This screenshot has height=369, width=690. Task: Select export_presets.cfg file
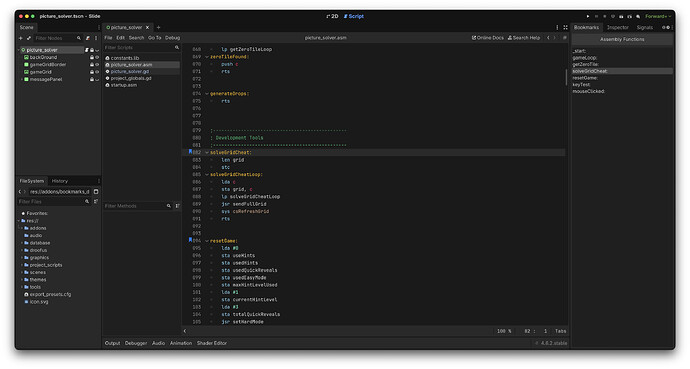point(48,294)
